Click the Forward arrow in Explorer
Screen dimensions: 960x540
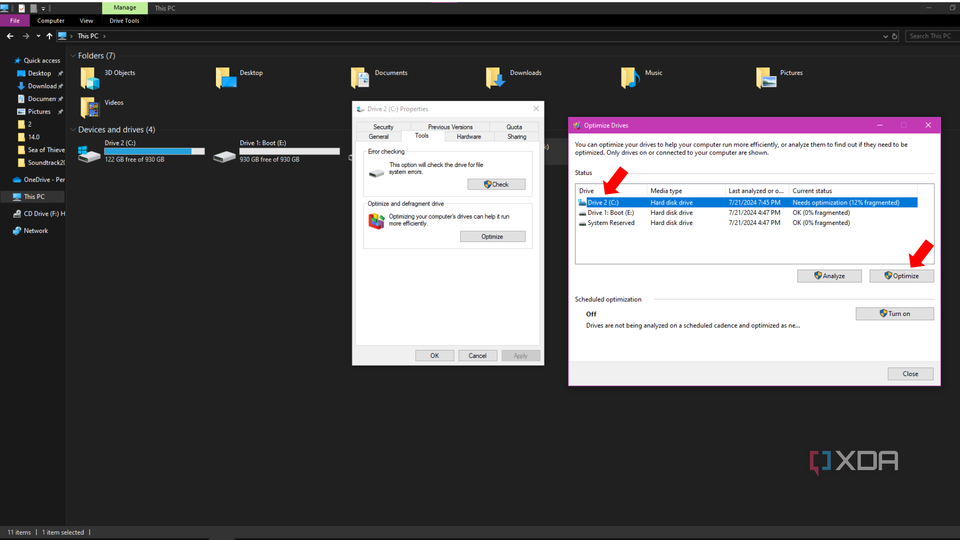tap(25, 36)
